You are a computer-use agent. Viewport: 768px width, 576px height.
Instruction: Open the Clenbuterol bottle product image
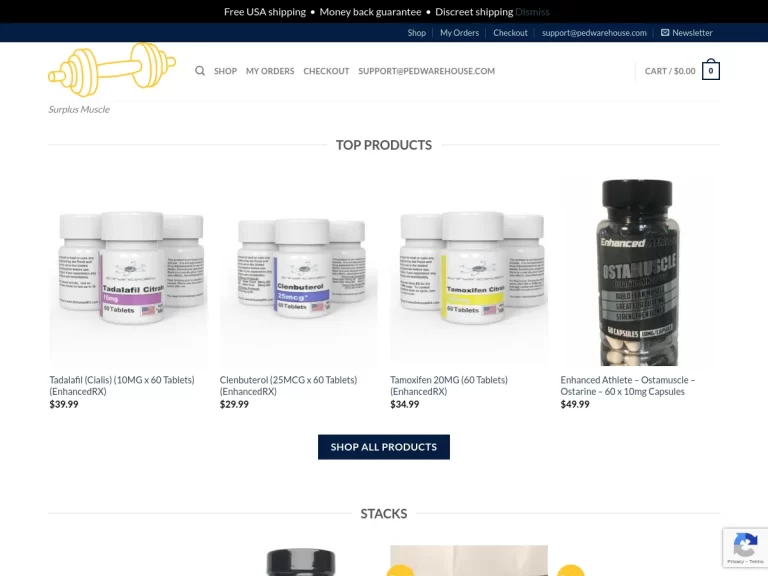(299, 272)
